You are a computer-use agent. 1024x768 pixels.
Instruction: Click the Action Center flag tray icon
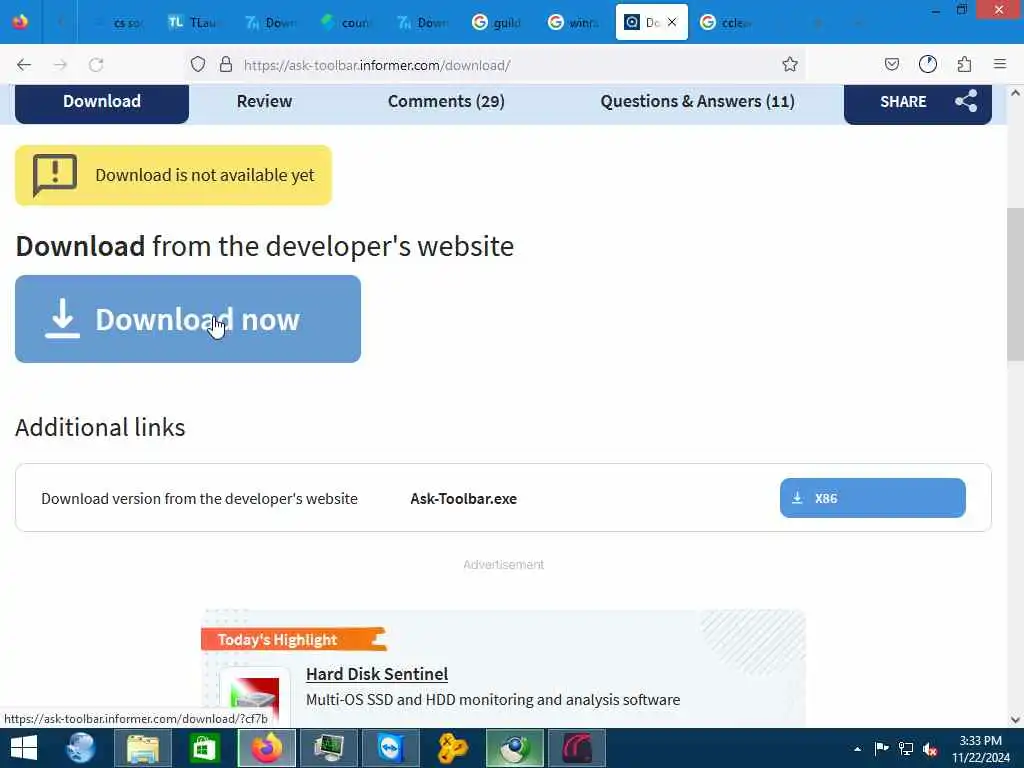click(882, 748)
